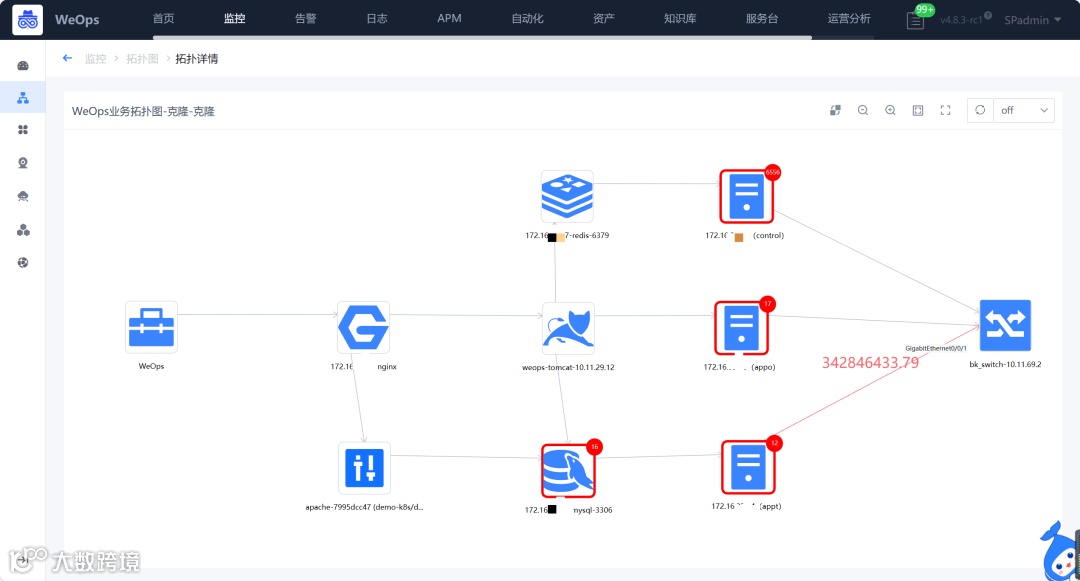Open the 首页 menu
Image resolution: width=1080 pixels, height=581 pixels.
(x=163, y=19)
